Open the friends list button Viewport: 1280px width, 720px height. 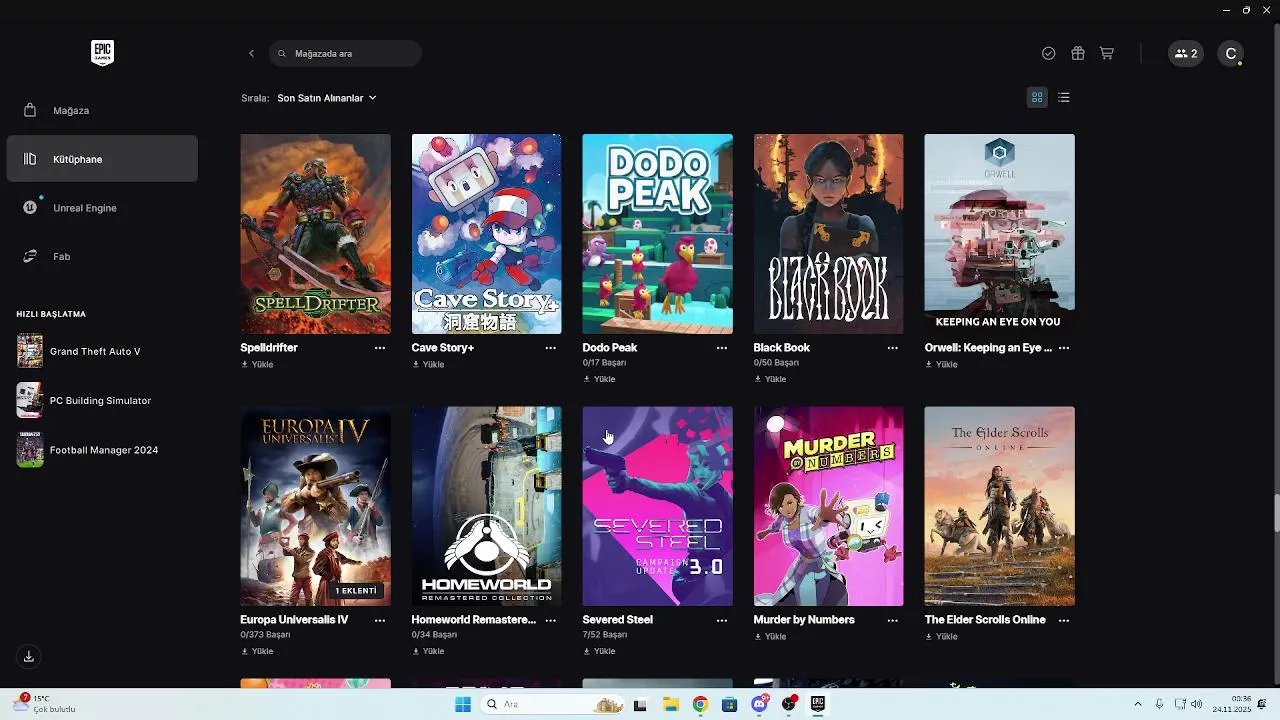tap(1185, 54)
